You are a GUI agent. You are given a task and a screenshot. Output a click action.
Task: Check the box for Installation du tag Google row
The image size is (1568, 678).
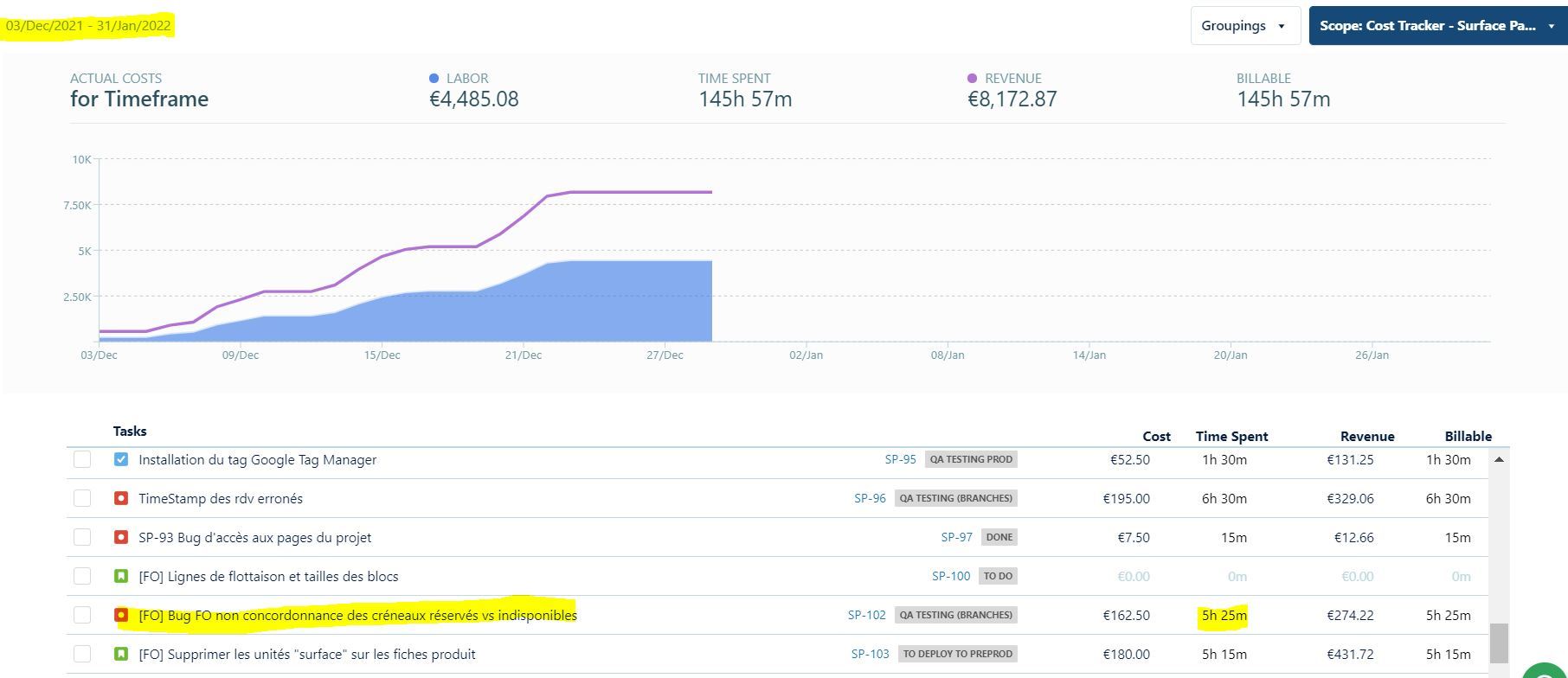[82, 460]
